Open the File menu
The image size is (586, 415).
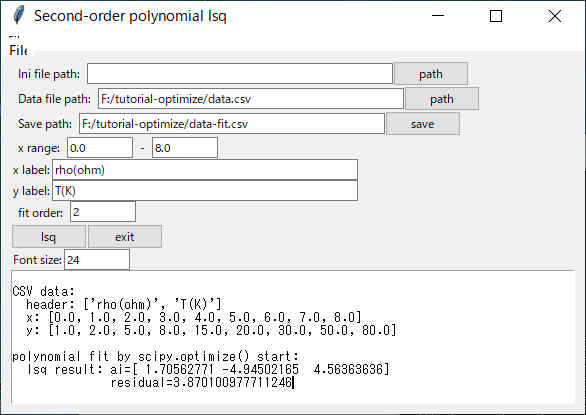(x=18, y=50)
